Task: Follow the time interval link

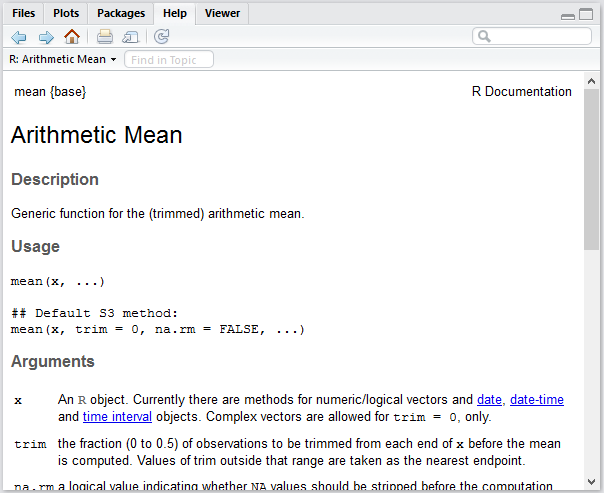Action: tap(117, 417)
